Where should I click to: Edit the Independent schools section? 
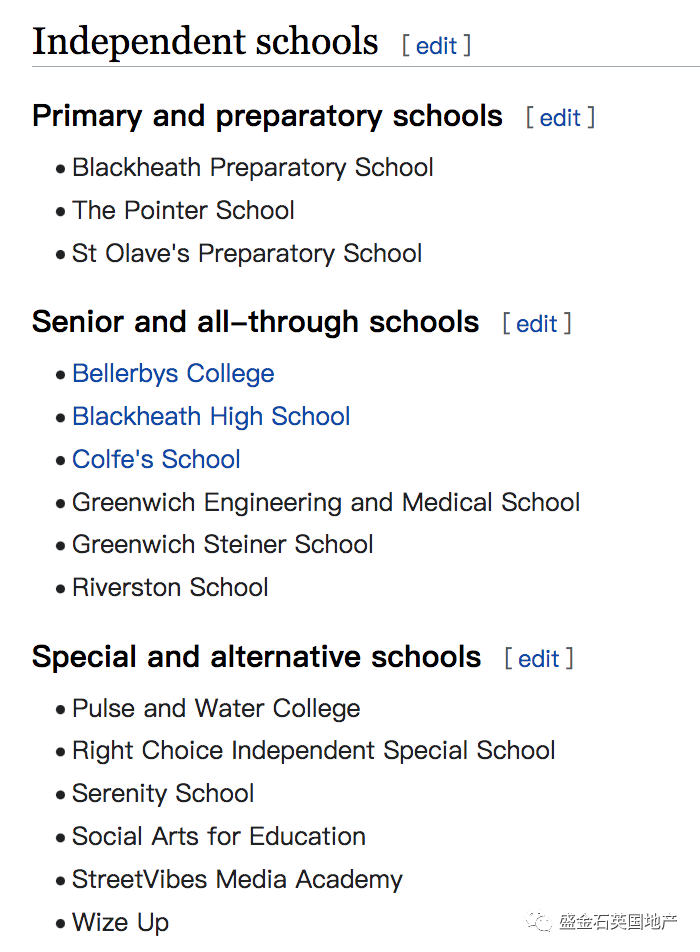(x=436, y=46)
